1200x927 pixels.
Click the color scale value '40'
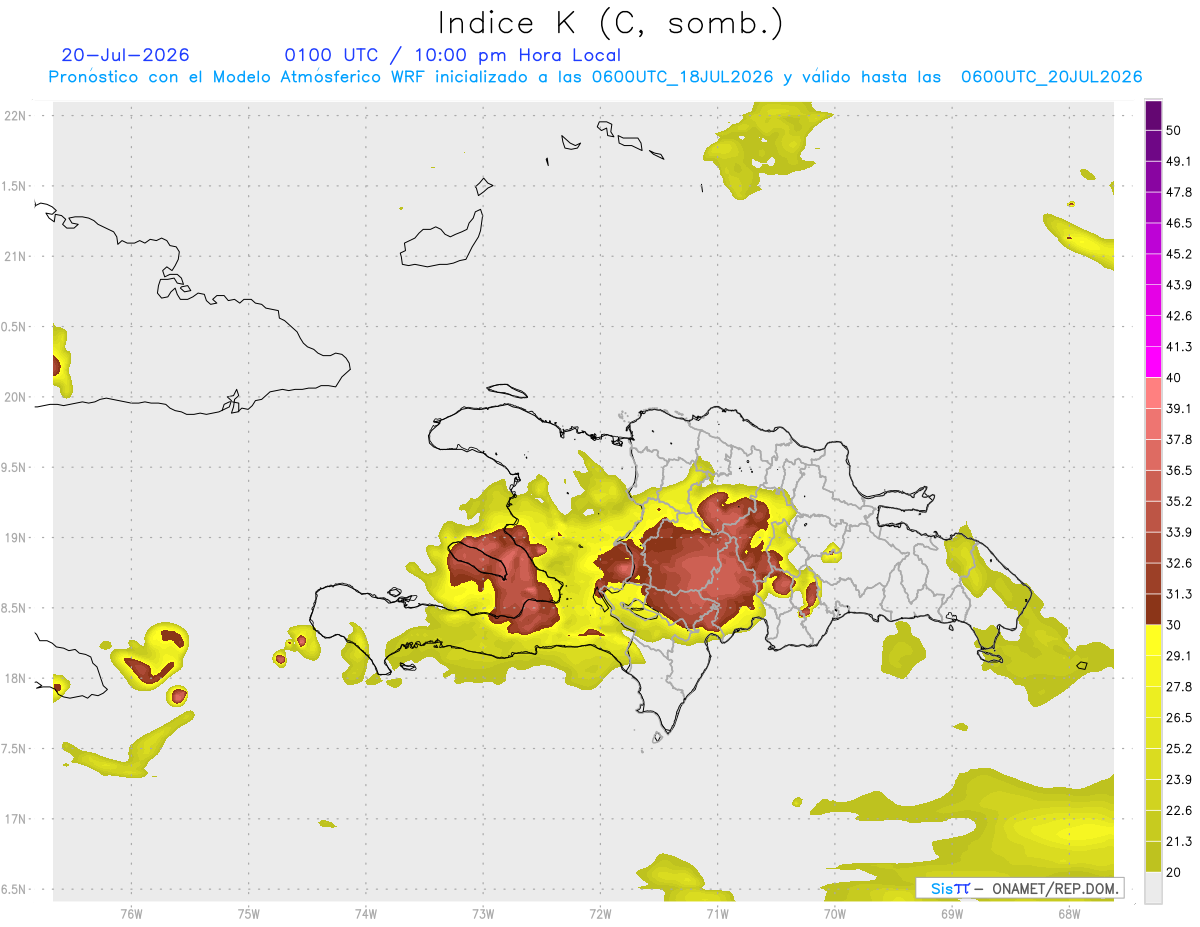[x=1174, y=378]
